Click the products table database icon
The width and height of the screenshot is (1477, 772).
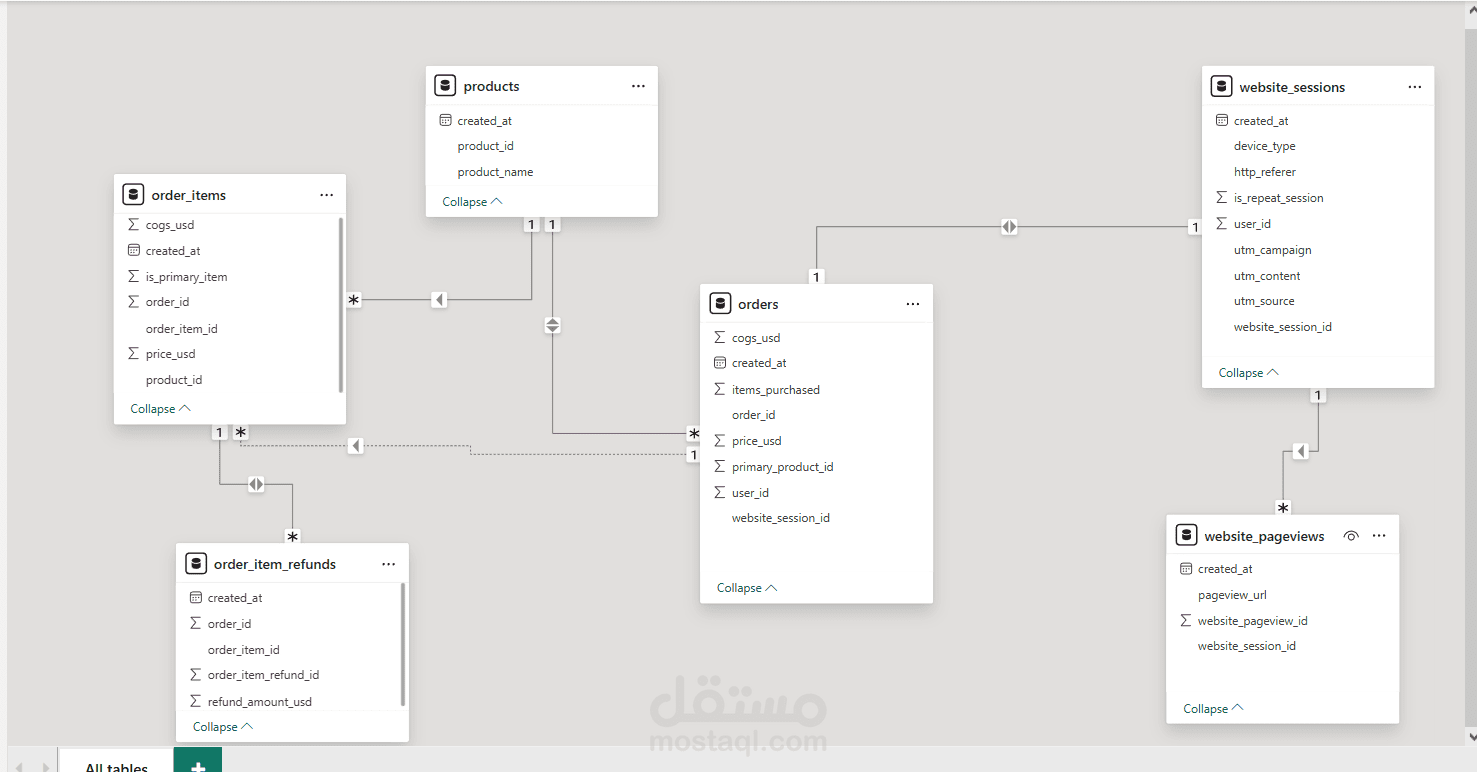pos(445,86)
